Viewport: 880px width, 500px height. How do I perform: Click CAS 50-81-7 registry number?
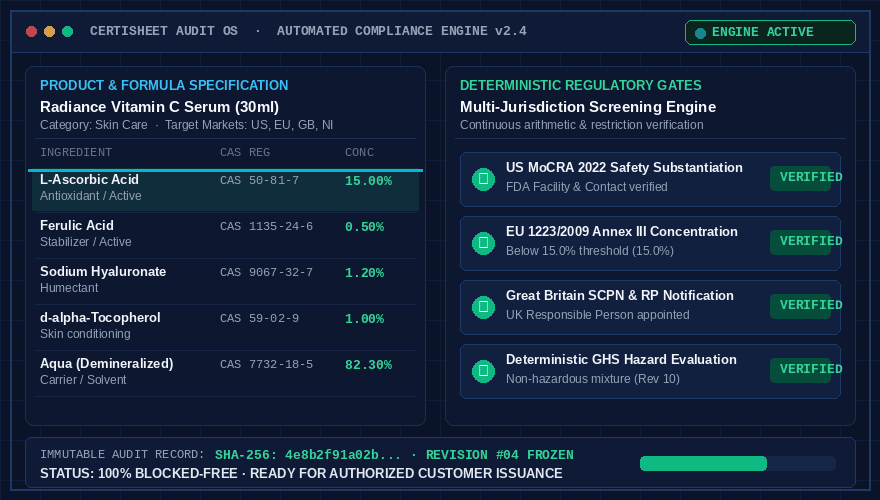point(259,180)
